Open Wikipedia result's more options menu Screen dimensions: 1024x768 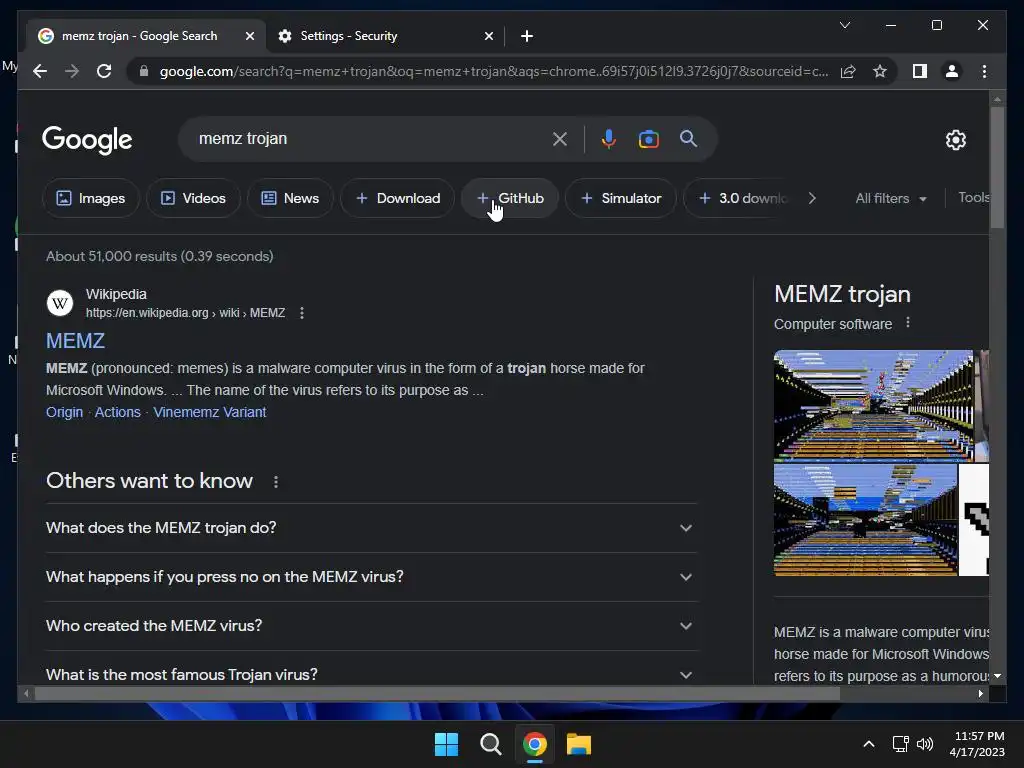(302, 313)
